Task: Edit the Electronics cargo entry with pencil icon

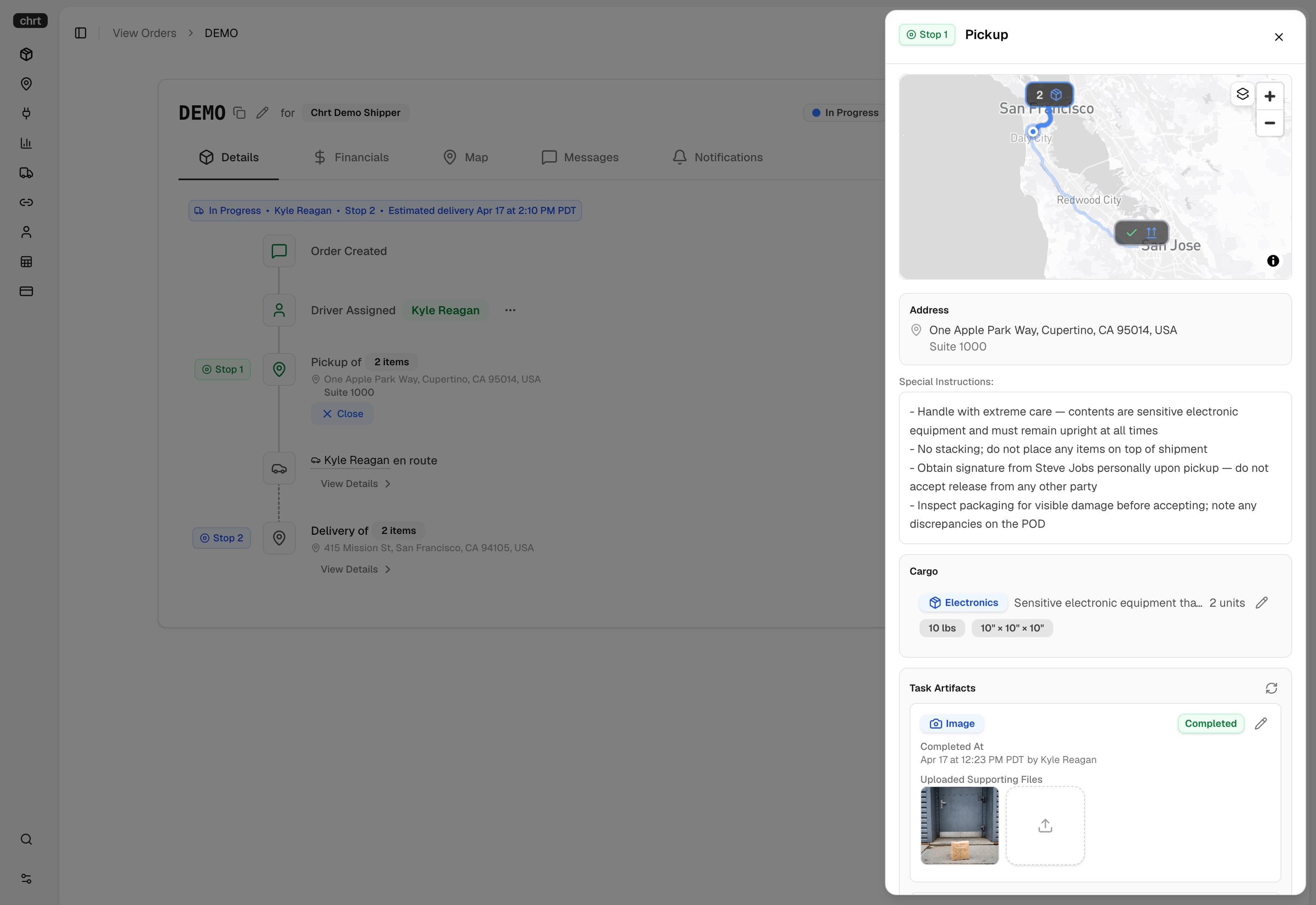Action: pos(1263,602)
